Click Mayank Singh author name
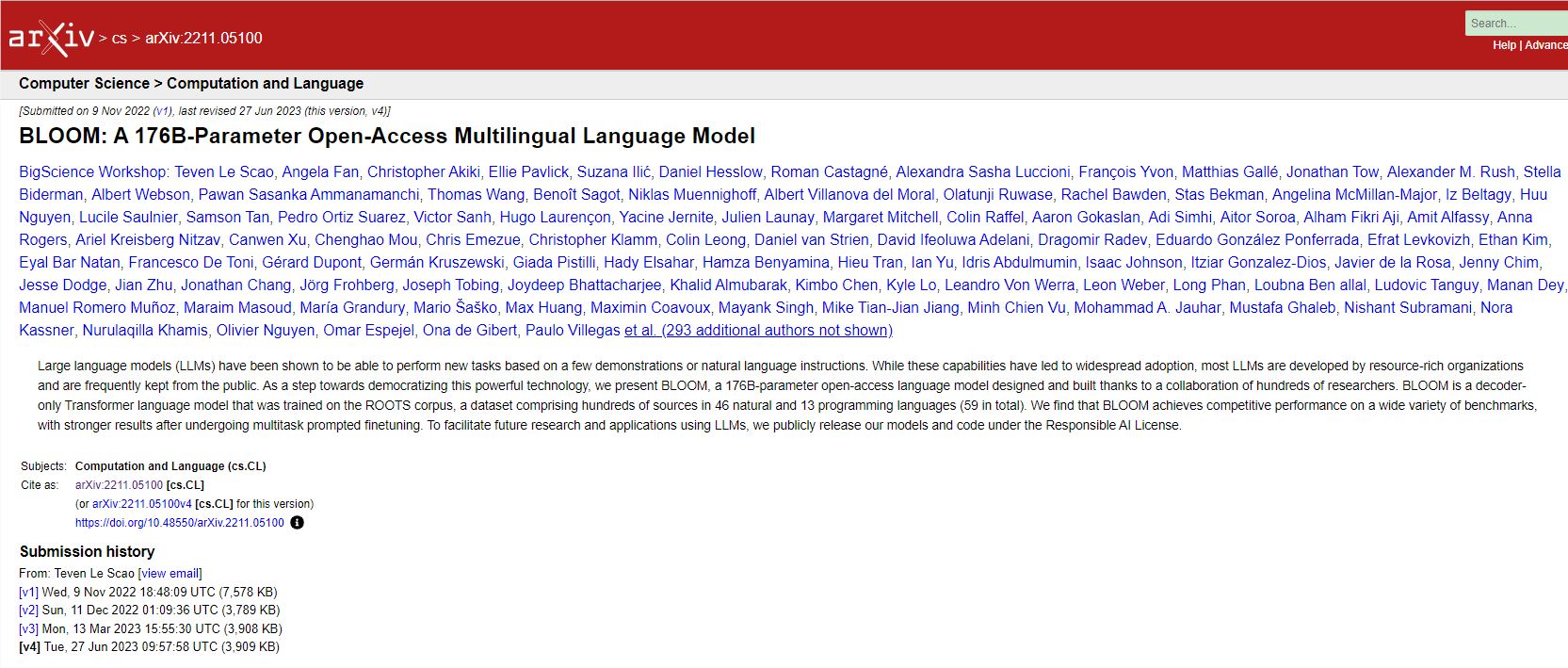Screen dimensions: 1568x668 click(766, 307)
